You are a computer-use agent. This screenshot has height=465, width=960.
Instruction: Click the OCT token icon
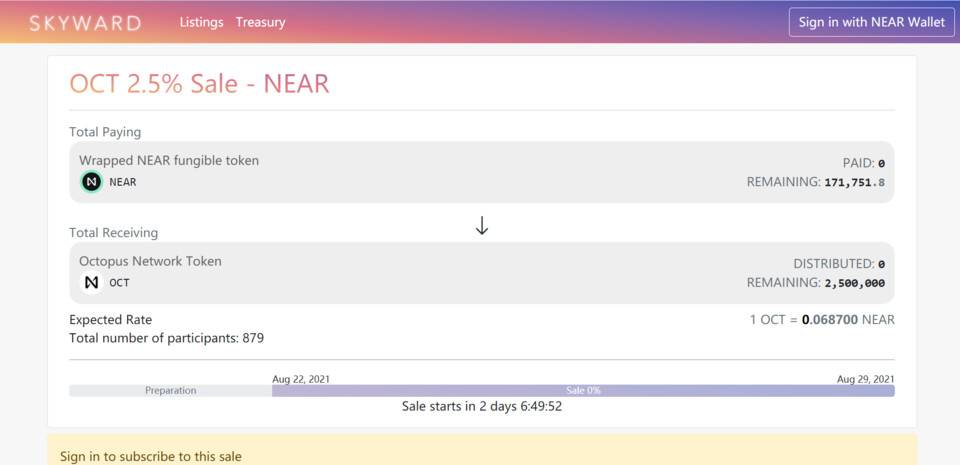92,283
